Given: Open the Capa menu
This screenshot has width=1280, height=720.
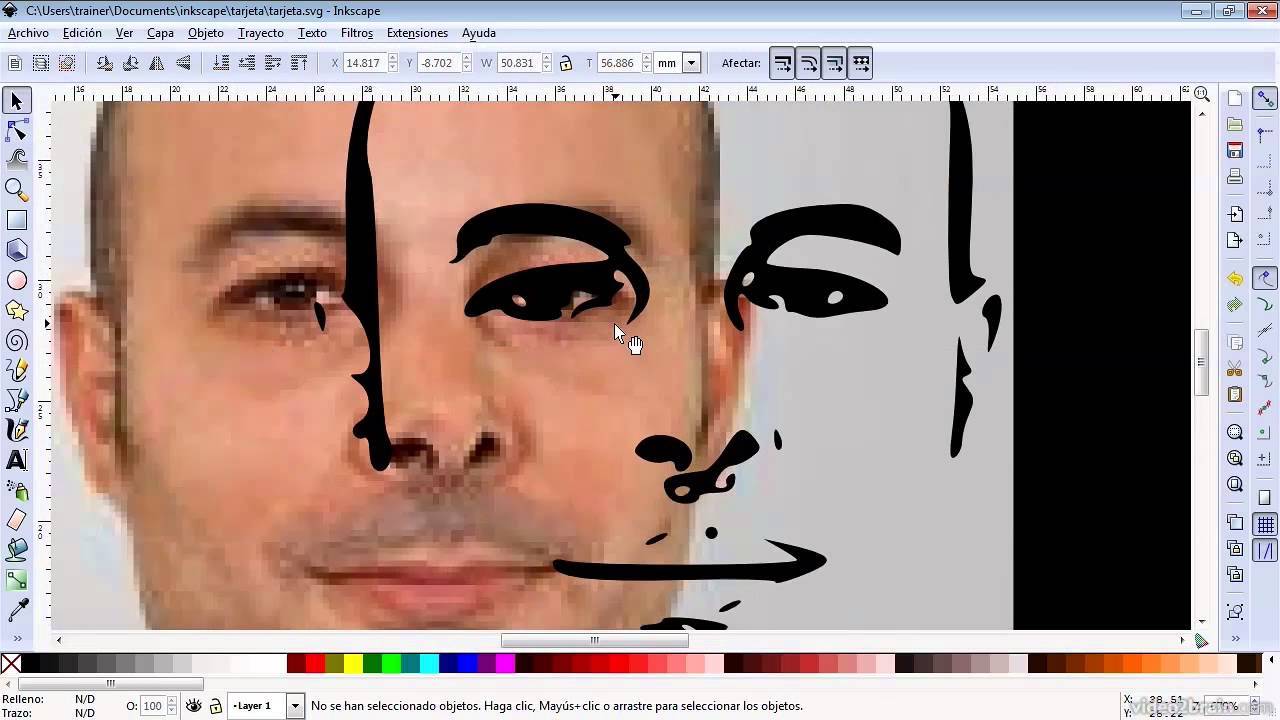Looking at the screenshot, I should (160, 33).
